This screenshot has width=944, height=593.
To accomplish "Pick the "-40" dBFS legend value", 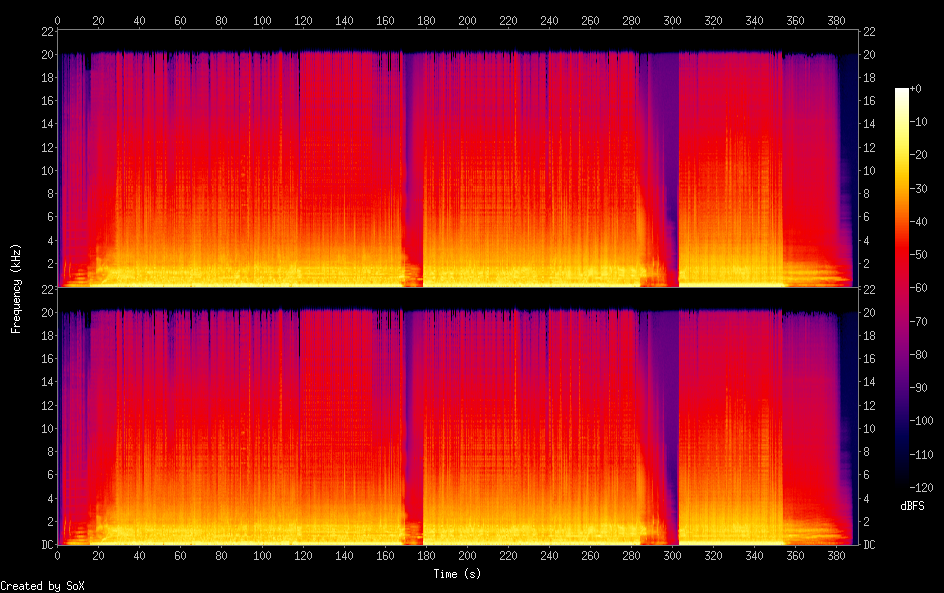I will [919, 222].
